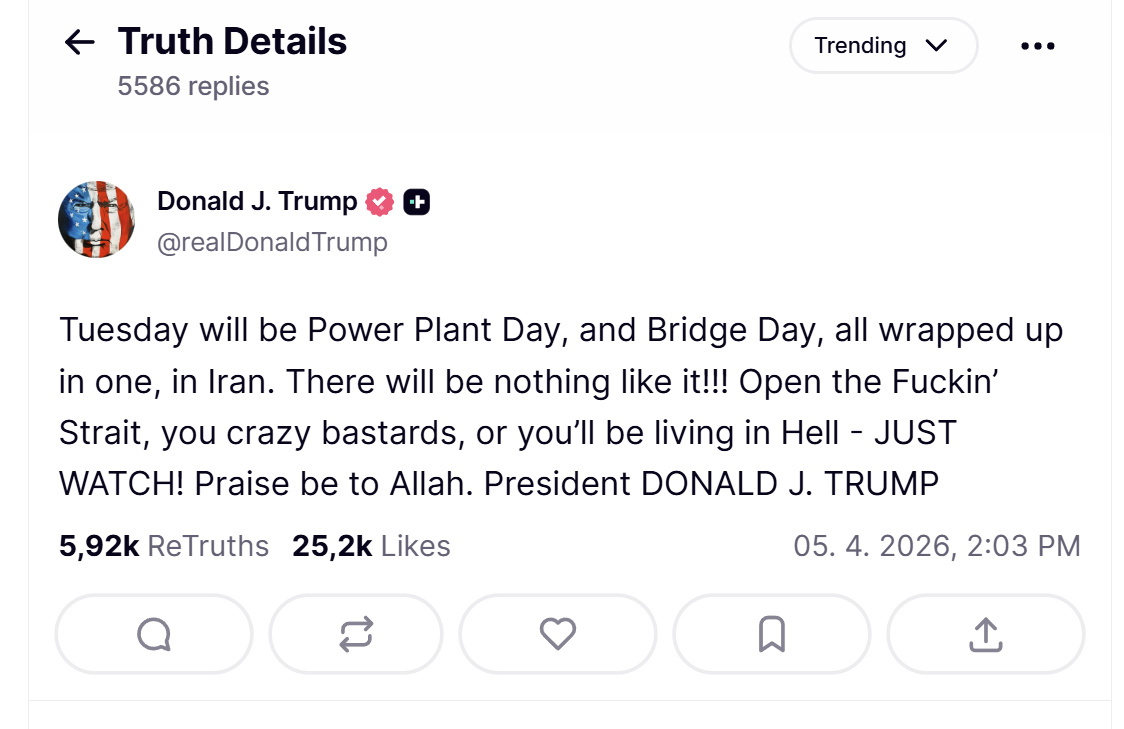Click the @realDonaldTrump handle
1124x729 pixels.
(x=272, y=242)
